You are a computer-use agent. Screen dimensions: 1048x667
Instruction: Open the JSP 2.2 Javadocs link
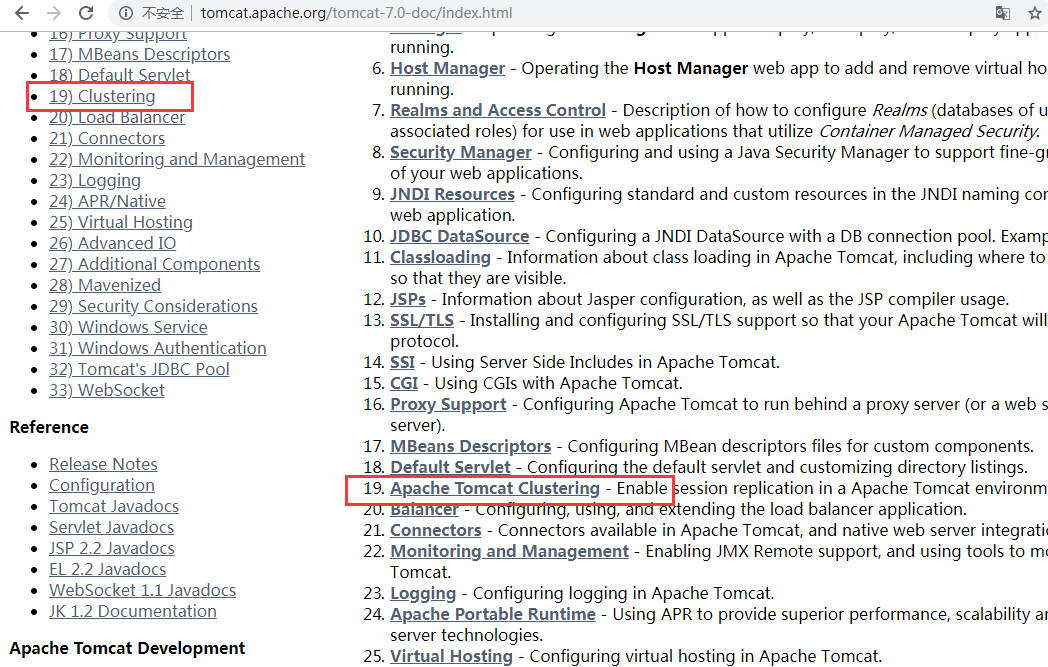tap(112, 548)
